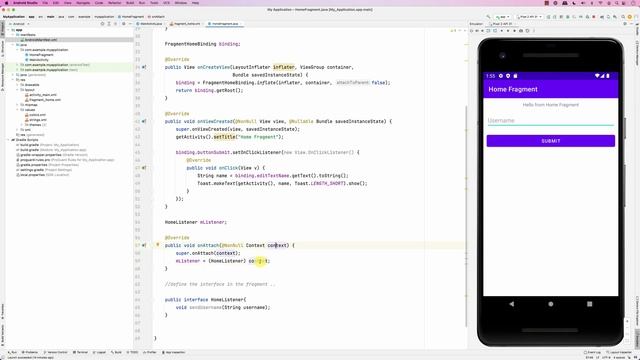Toggle the Terminal tool window button
Screen dimensions: 640x360
tap(80, 352)
